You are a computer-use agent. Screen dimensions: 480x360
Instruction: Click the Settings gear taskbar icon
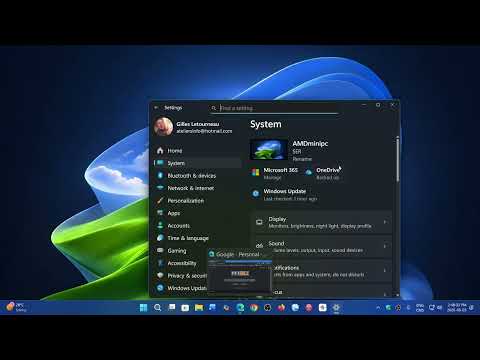point(336,307)
